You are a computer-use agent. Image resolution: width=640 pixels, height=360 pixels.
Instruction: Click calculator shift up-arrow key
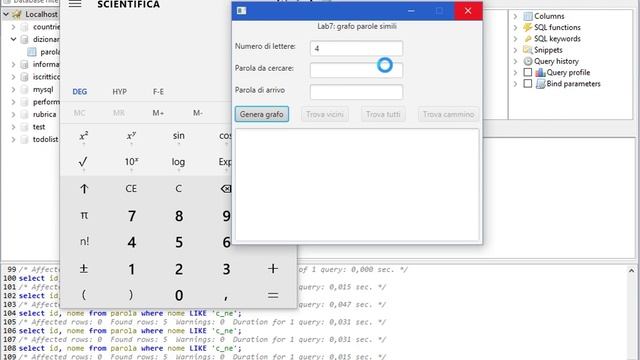point(84,189)
